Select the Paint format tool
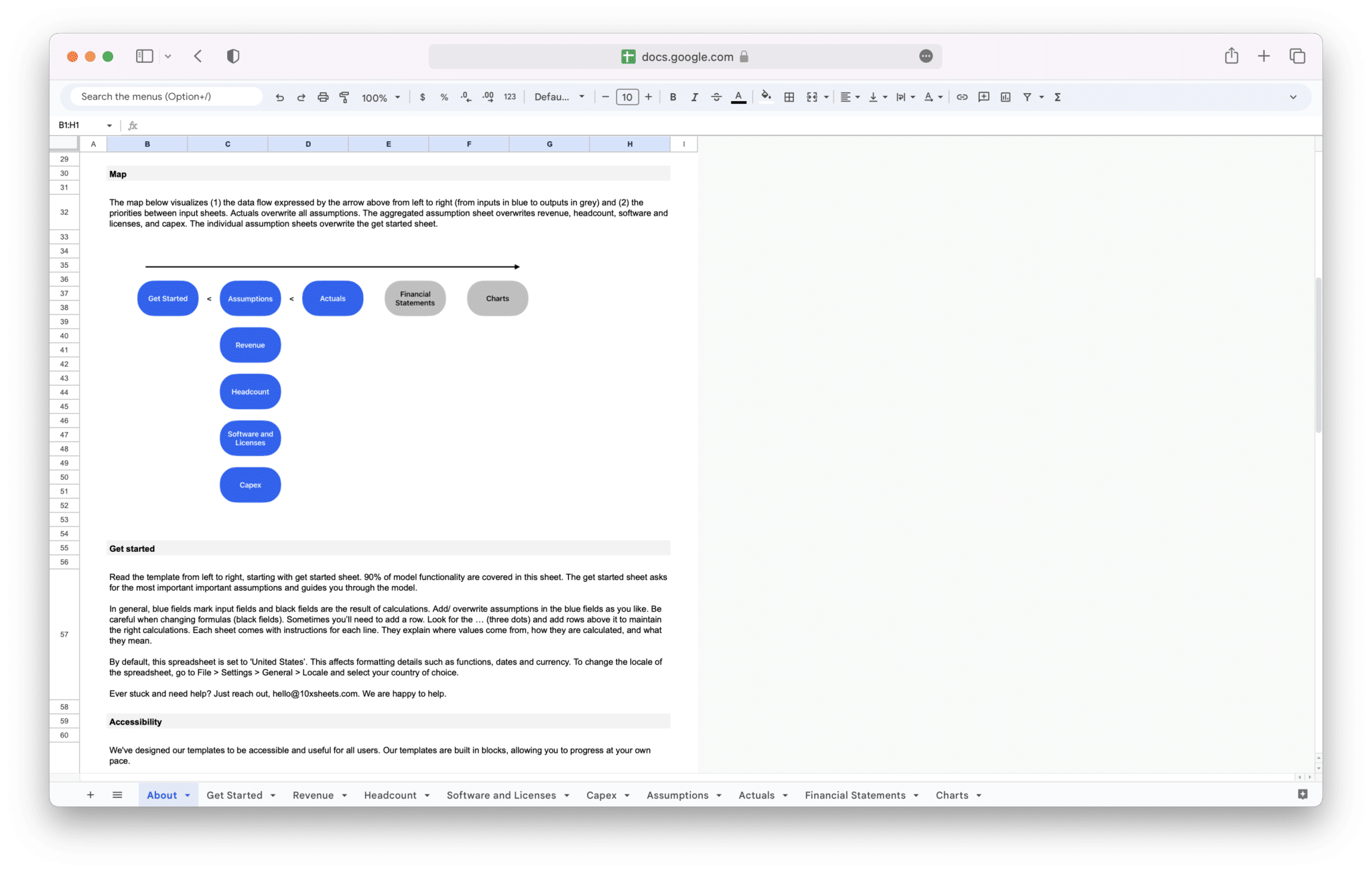The height and width of the screenshot is (872, 1372). (x=344, y=96)
